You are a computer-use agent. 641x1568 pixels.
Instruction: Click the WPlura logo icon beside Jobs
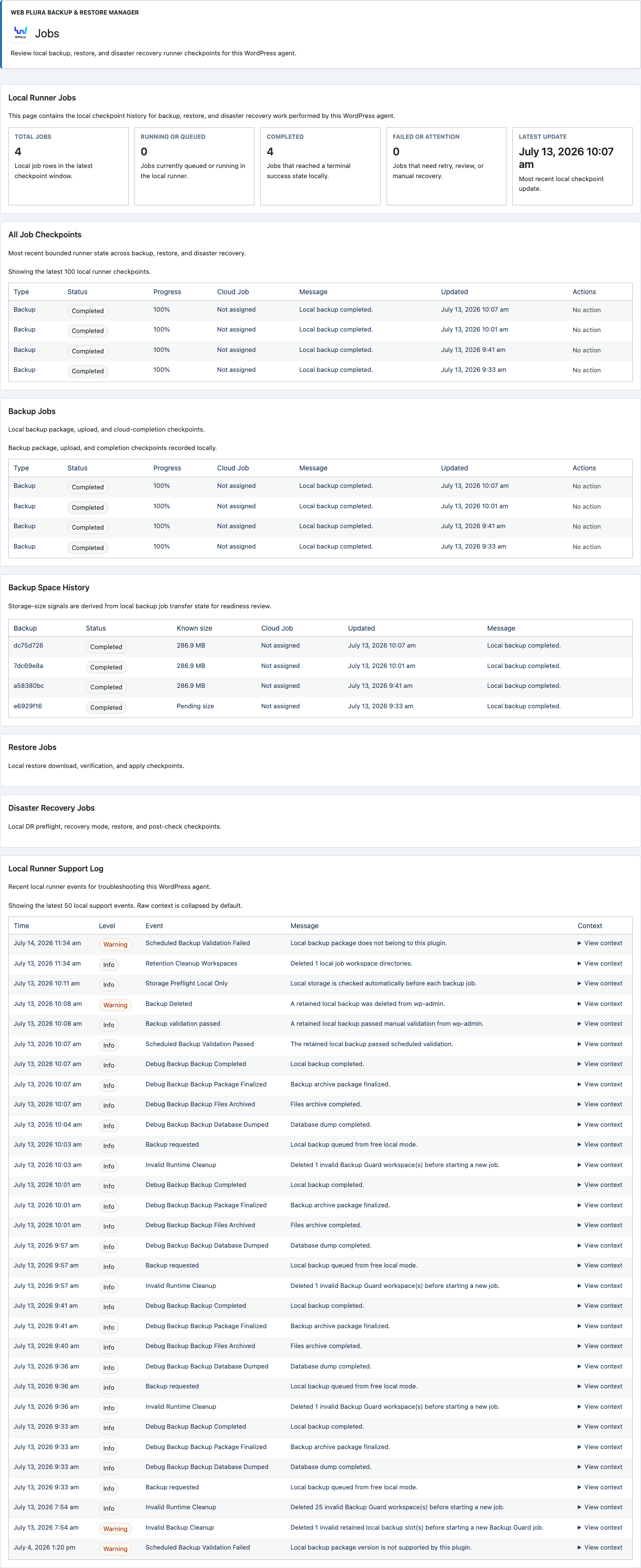21,33
